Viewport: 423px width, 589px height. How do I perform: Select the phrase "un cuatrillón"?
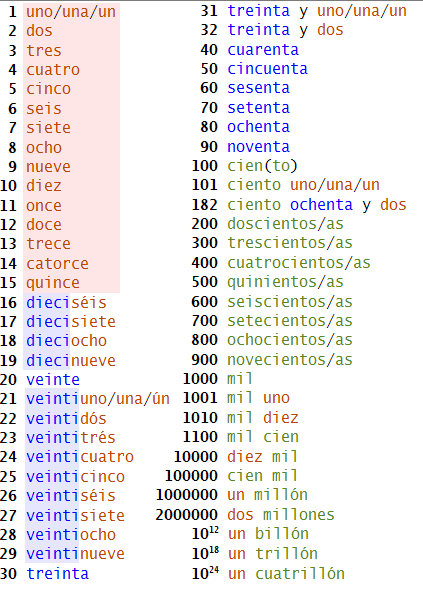coord(286,574)
